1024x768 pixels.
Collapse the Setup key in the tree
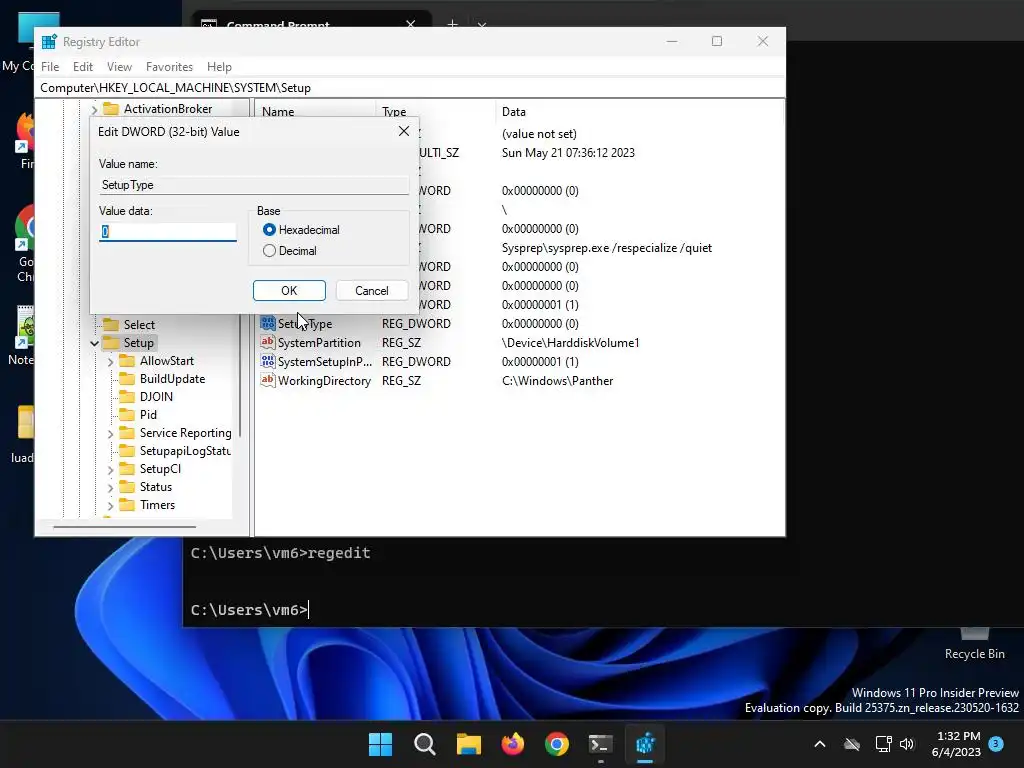95,343
